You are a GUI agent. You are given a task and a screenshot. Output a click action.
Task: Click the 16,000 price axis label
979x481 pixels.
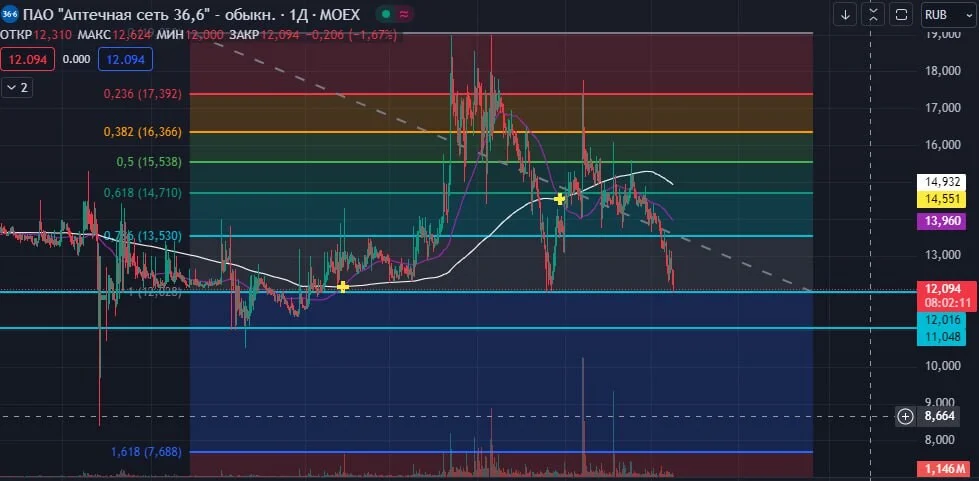942,145
